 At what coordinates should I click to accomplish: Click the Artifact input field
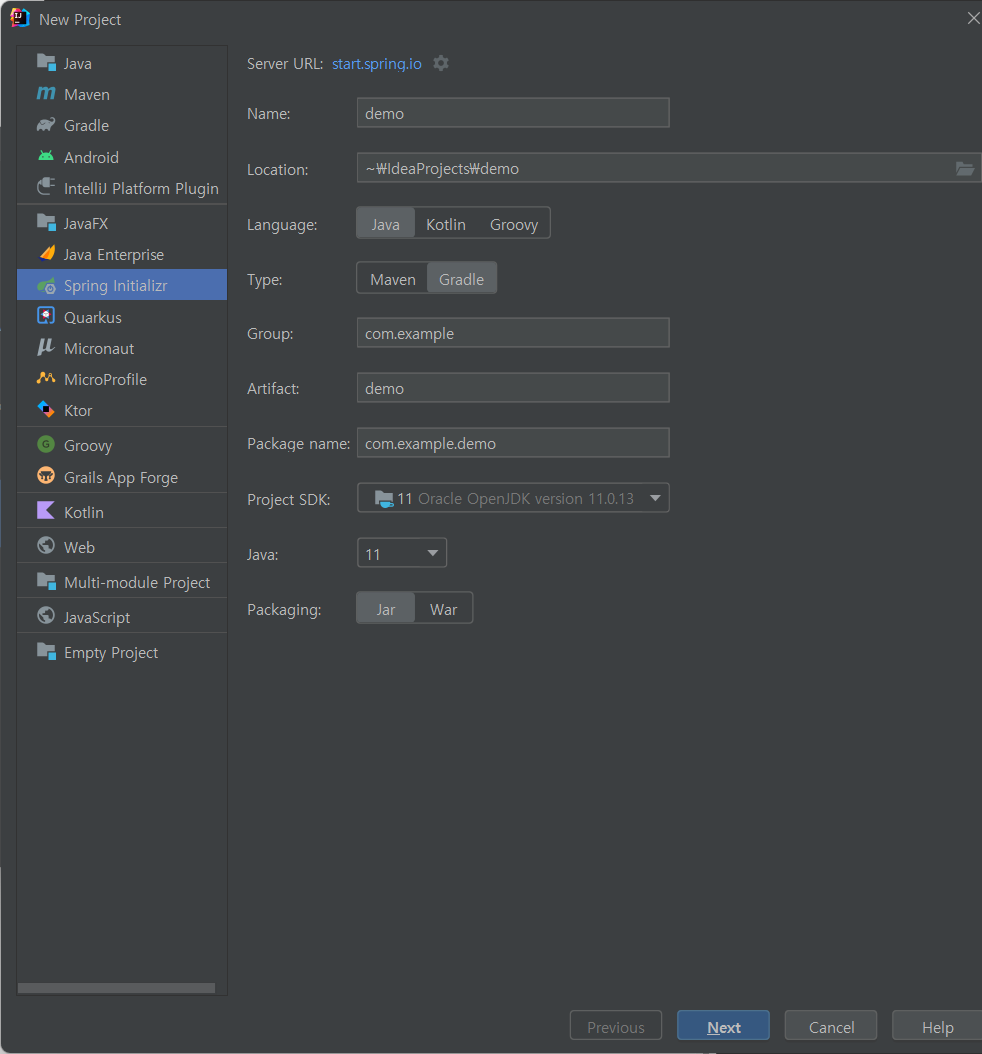tap(513, 388)
